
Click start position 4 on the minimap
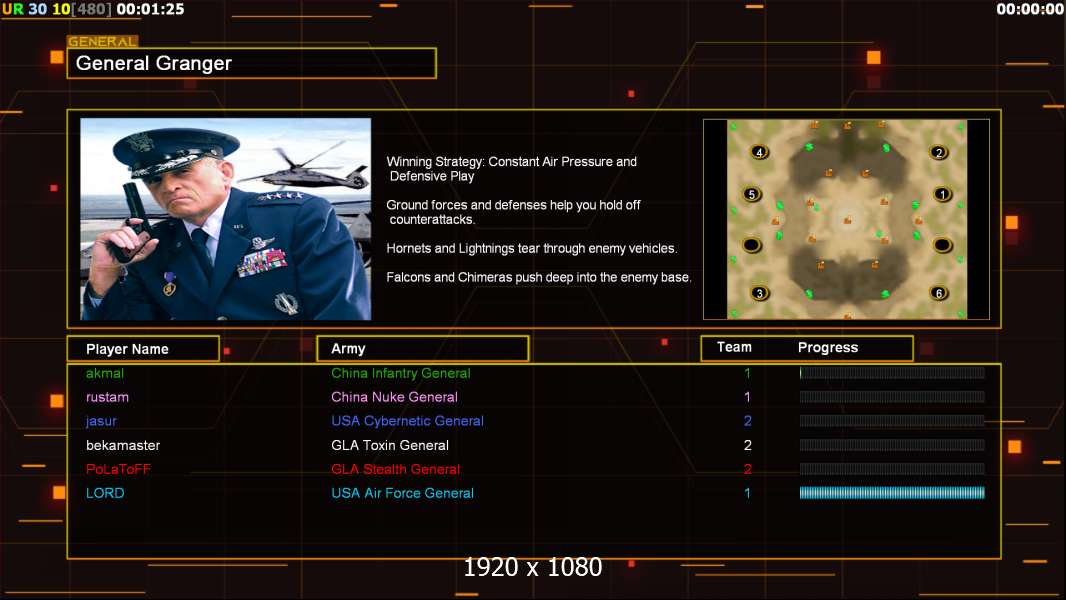[760, 152]
